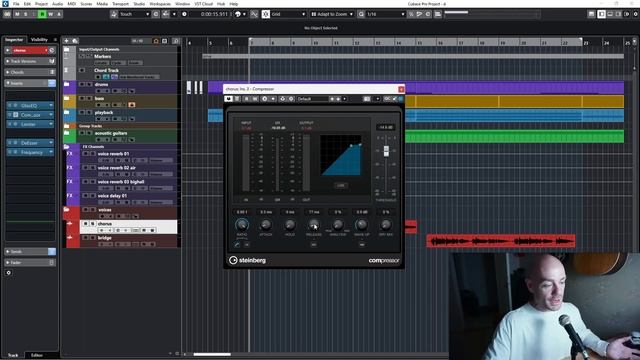The height and width of the screenshot is (360, 640).
Task: Open the File menu
Action: [16, 4]
